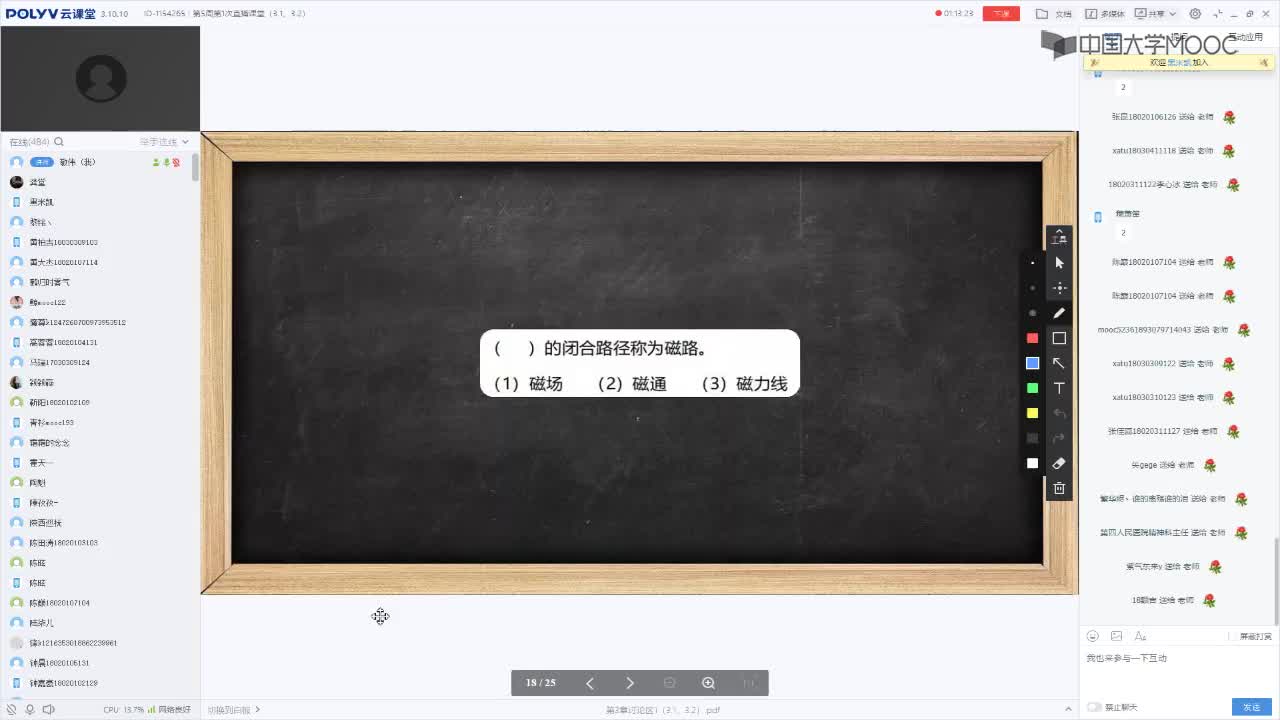
Task: Collapse the drawing tools panel
Action: click(1059, 237)
